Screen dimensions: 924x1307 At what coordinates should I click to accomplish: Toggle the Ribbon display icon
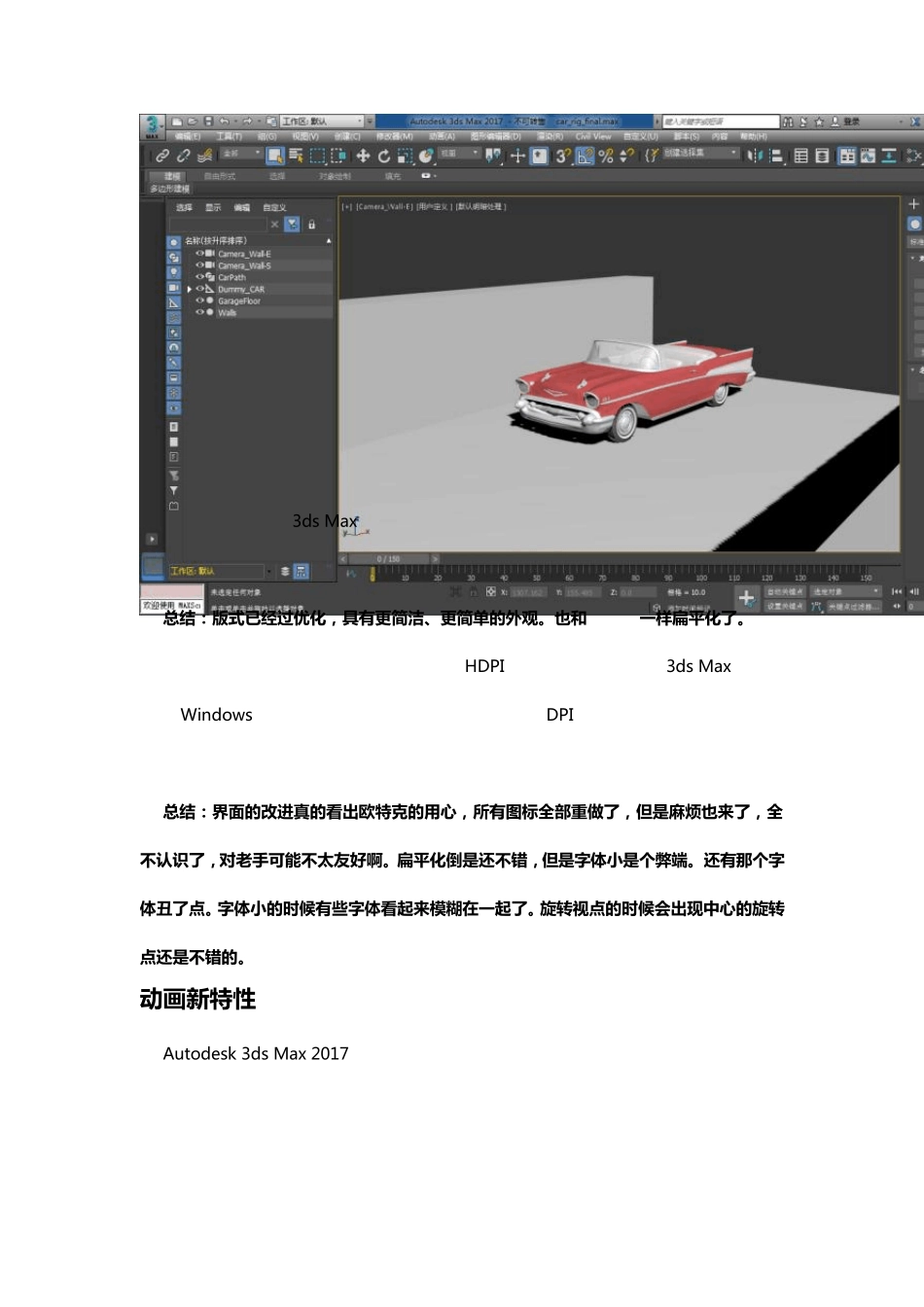pos(847,156)
